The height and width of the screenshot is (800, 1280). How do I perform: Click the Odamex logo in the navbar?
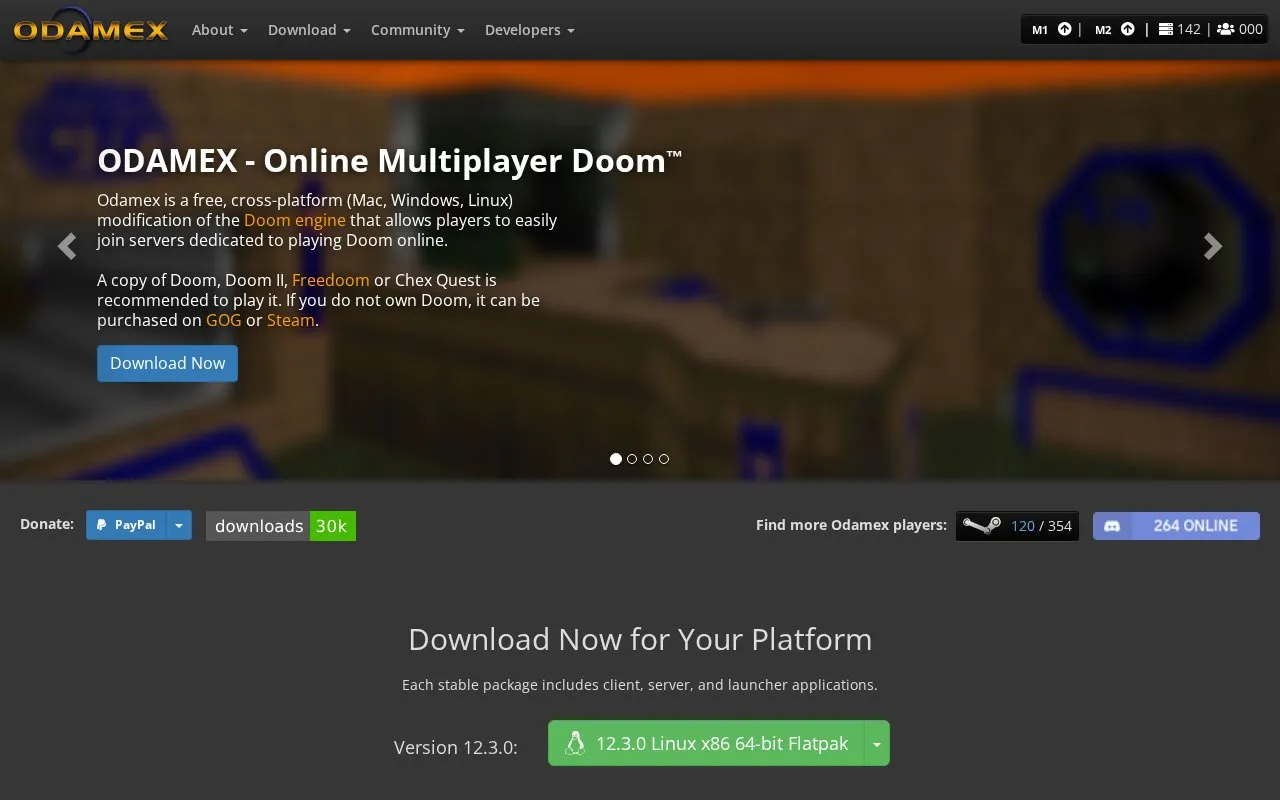[90, 28]
